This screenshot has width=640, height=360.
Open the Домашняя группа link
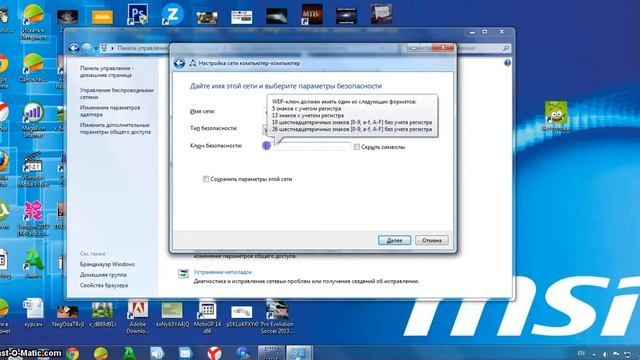(x=103, y=275)
